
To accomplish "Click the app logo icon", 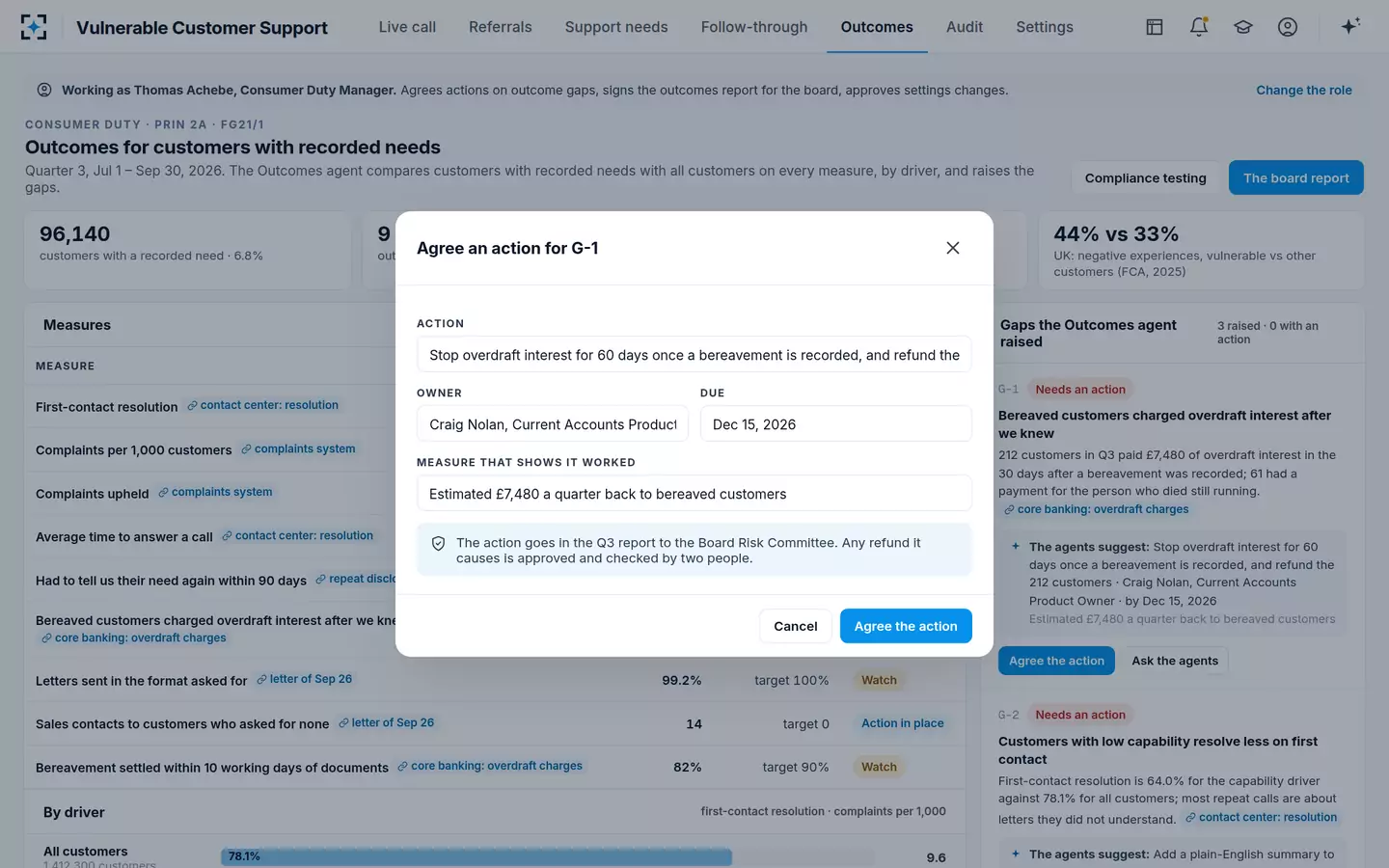I will point(34,27).
